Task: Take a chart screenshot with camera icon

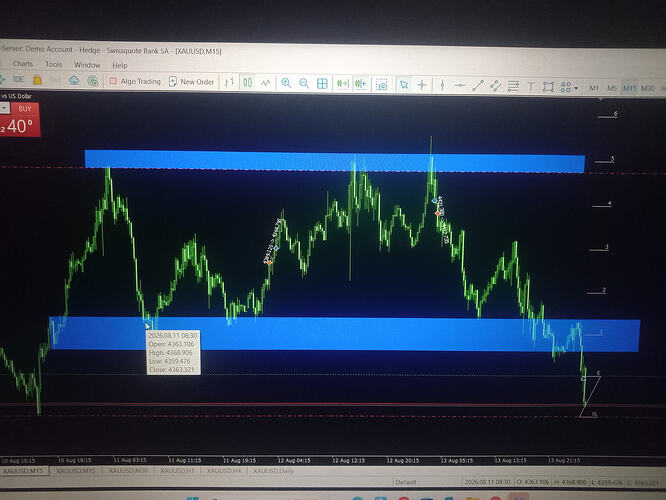Action: (x=382, y=85)
